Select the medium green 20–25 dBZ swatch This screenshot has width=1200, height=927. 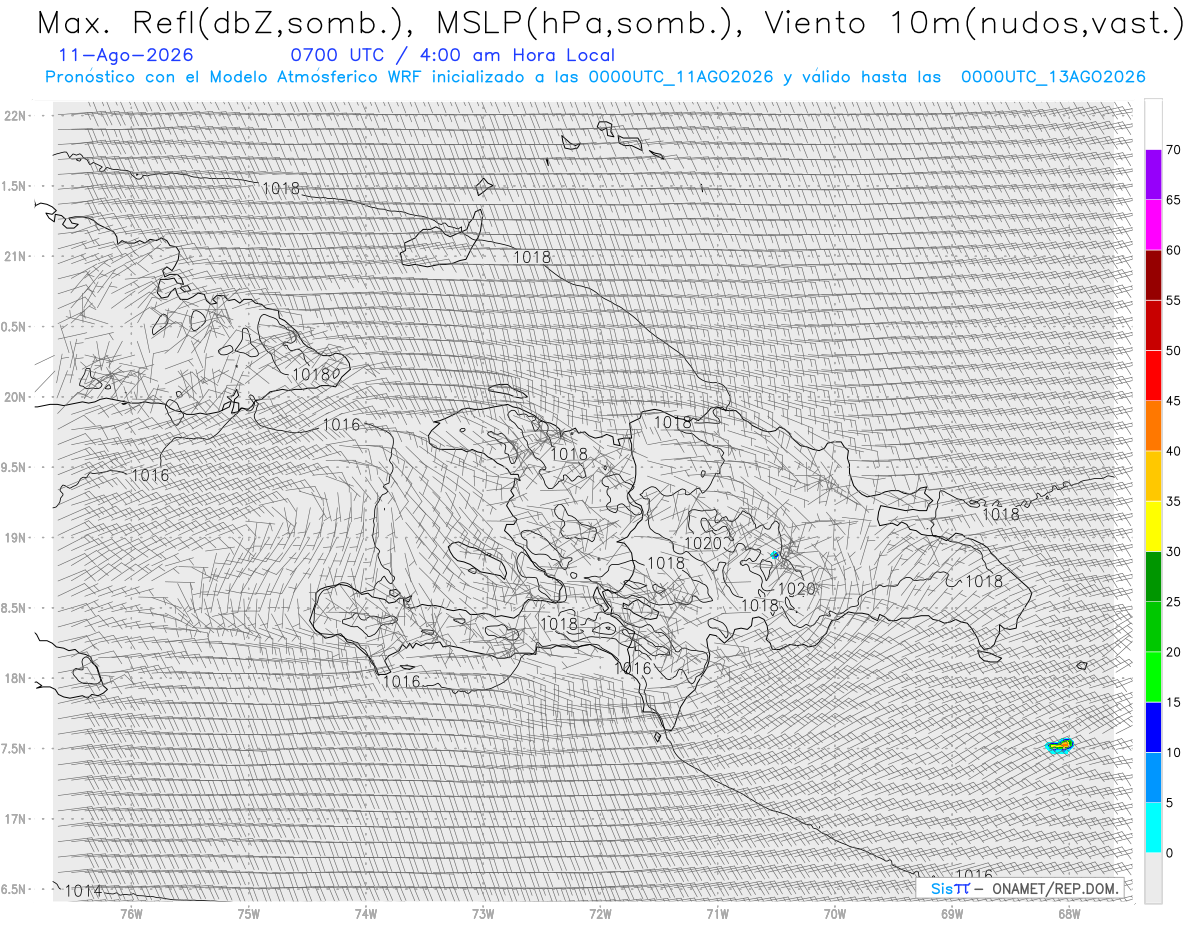click(1153, 627)
